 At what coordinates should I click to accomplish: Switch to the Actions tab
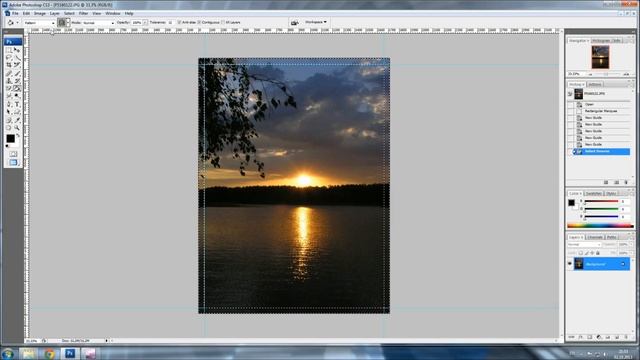595,84
